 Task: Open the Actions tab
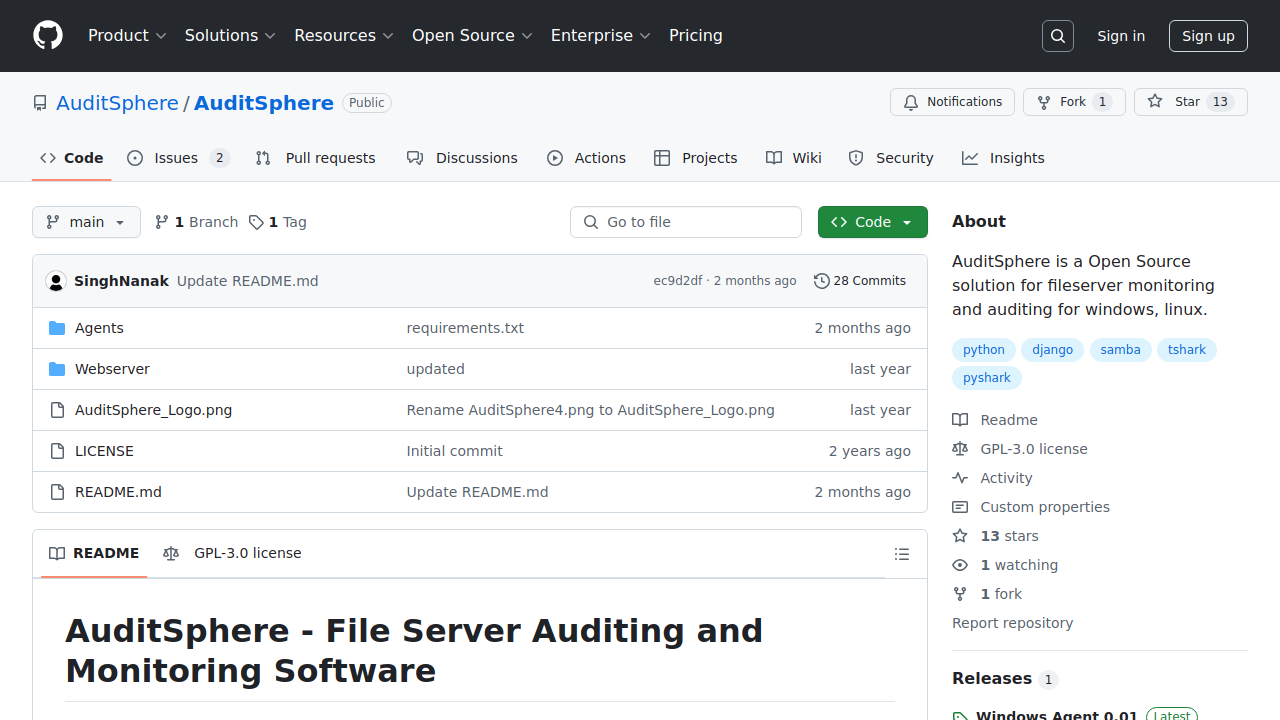coord(586,158)
